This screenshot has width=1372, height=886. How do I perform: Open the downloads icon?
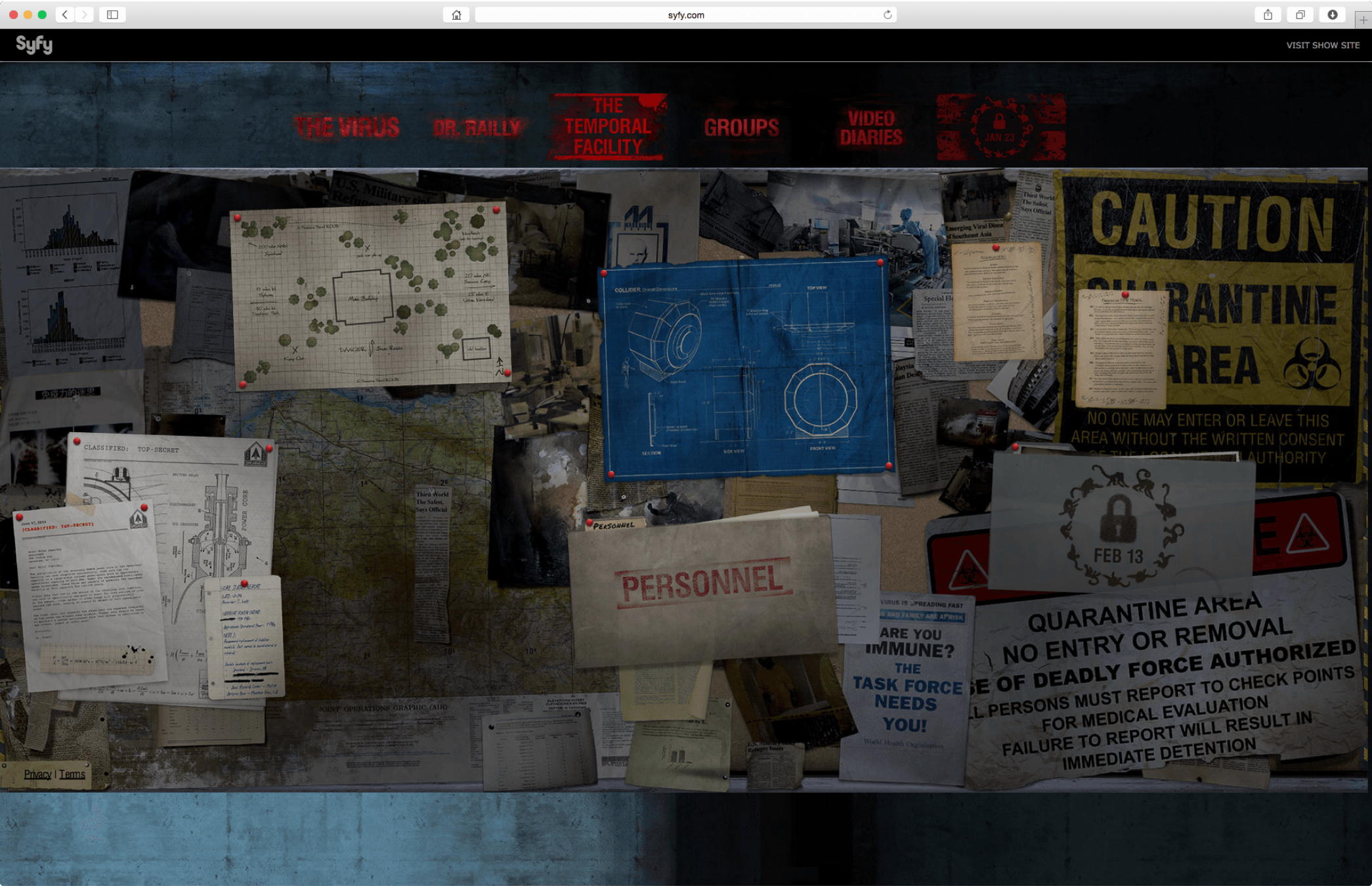click(x=1332, y=14)
